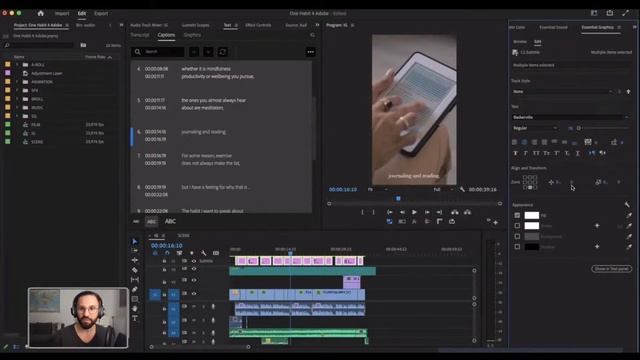Open the Baskerville font dropdown

(x=571, y=117)
